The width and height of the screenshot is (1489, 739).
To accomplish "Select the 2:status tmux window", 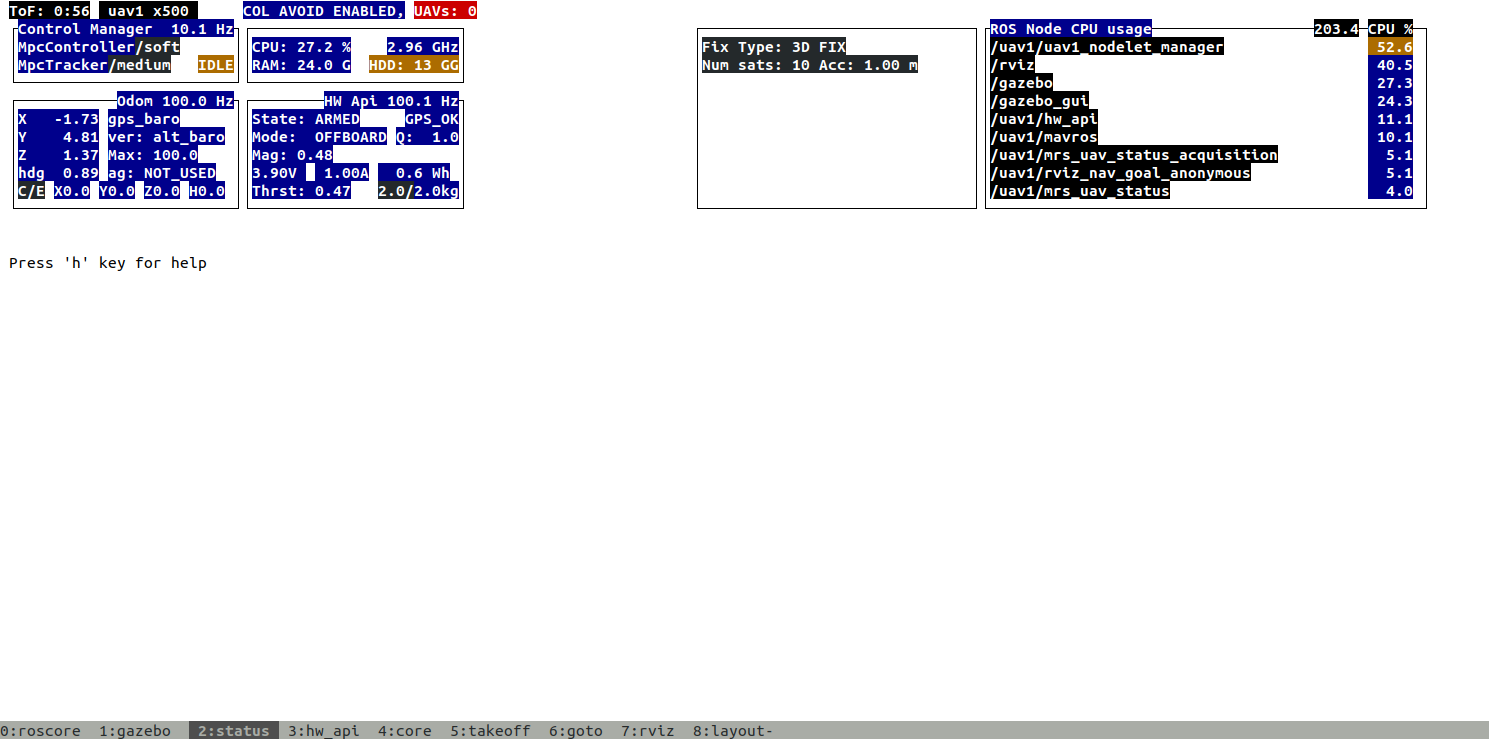I will (x=233, y=731).
